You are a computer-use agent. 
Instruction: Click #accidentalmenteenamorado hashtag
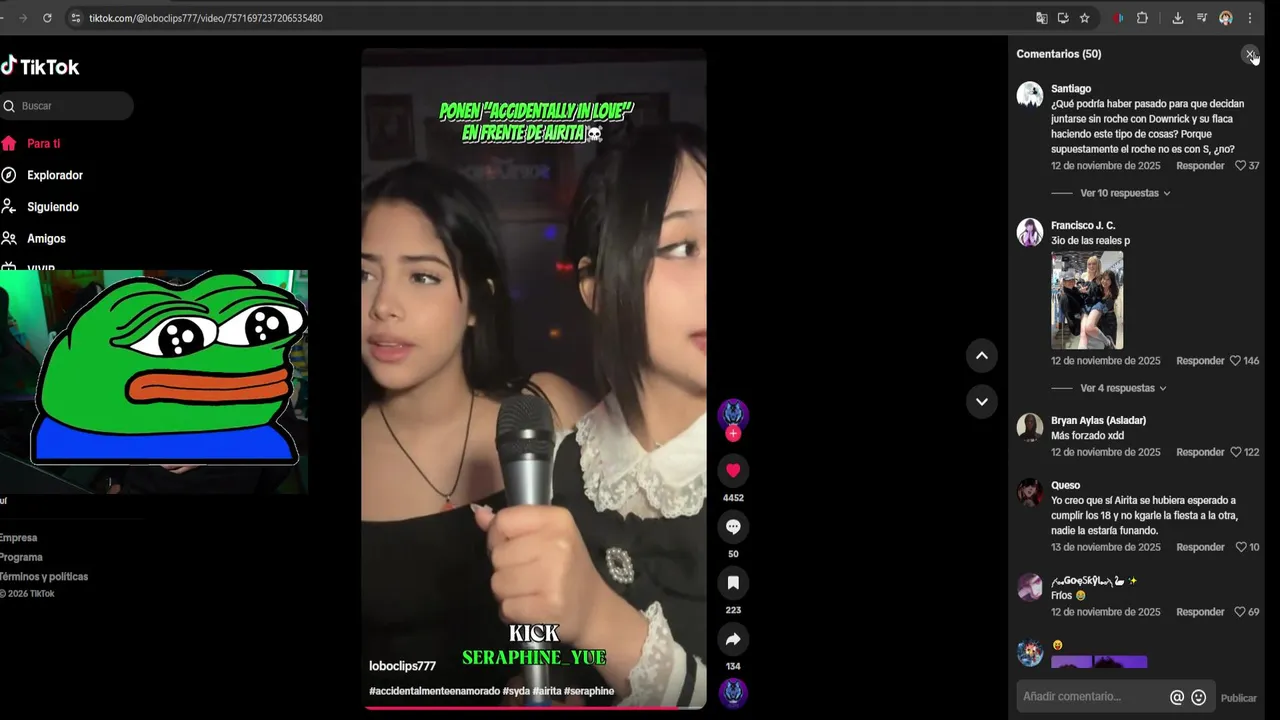(x=434, y=691)
